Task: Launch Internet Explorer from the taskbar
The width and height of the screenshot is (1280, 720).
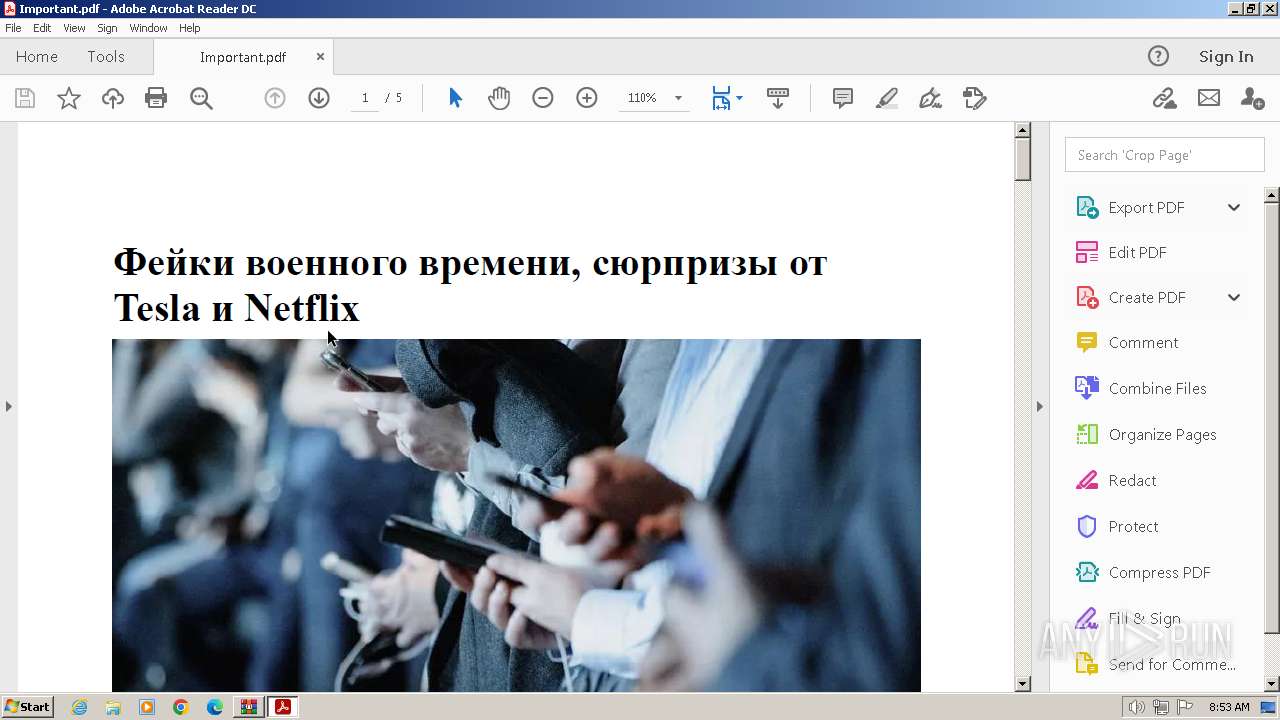Action: pyautogui.click(x=79, y=707)
